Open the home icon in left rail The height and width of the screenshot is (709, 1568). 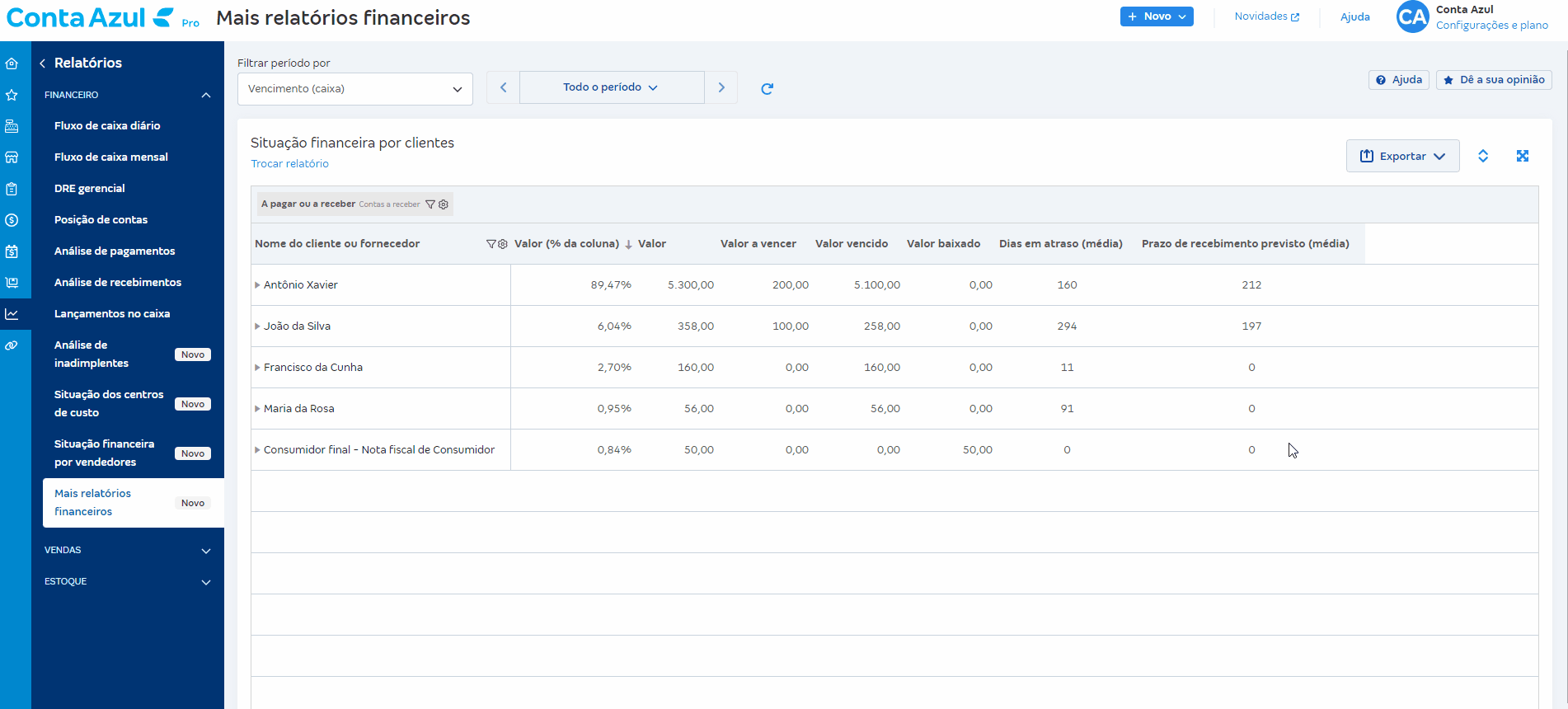click(x=12, y=63)
